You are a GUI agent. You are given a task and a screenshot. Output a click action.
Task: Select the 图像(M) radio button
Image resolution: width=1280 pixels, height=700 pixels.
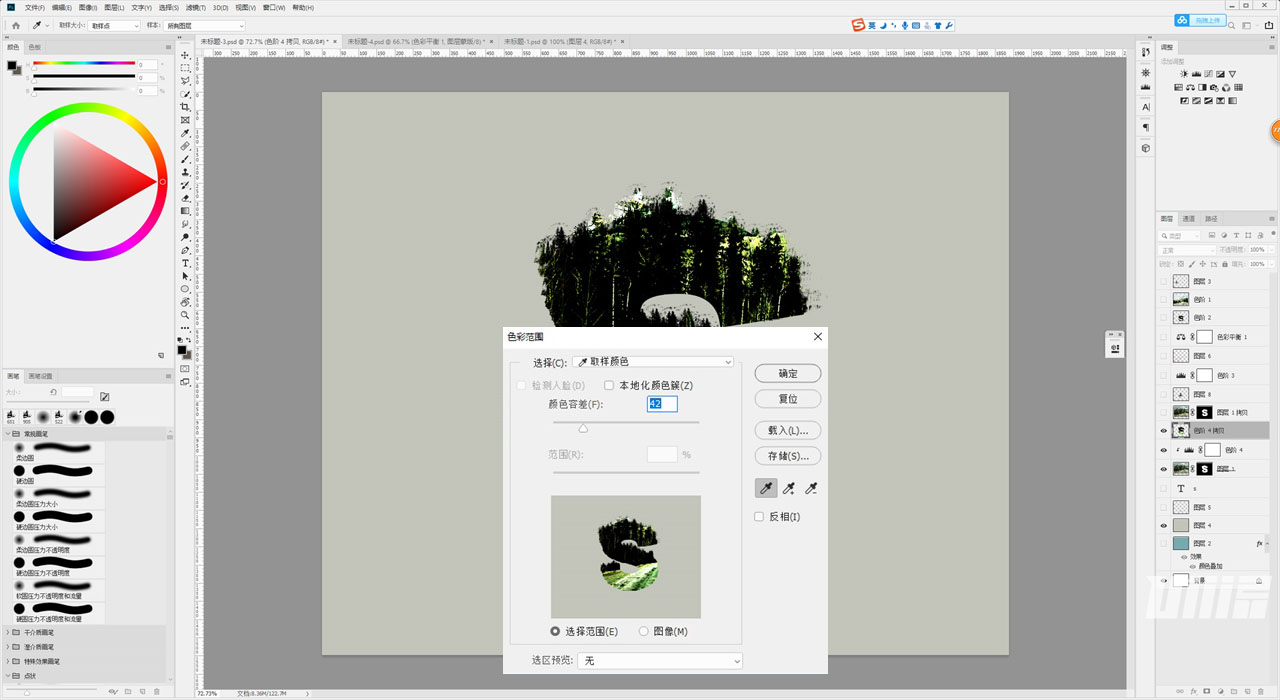pyautogui.click(x=643, y=631)
